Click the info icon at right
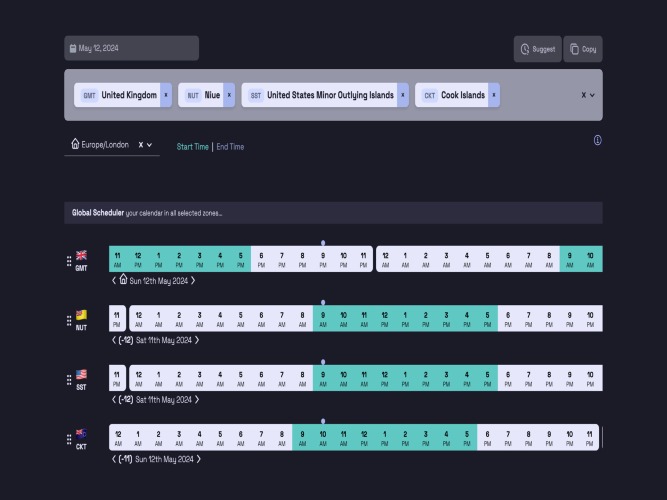 [597, 140]
